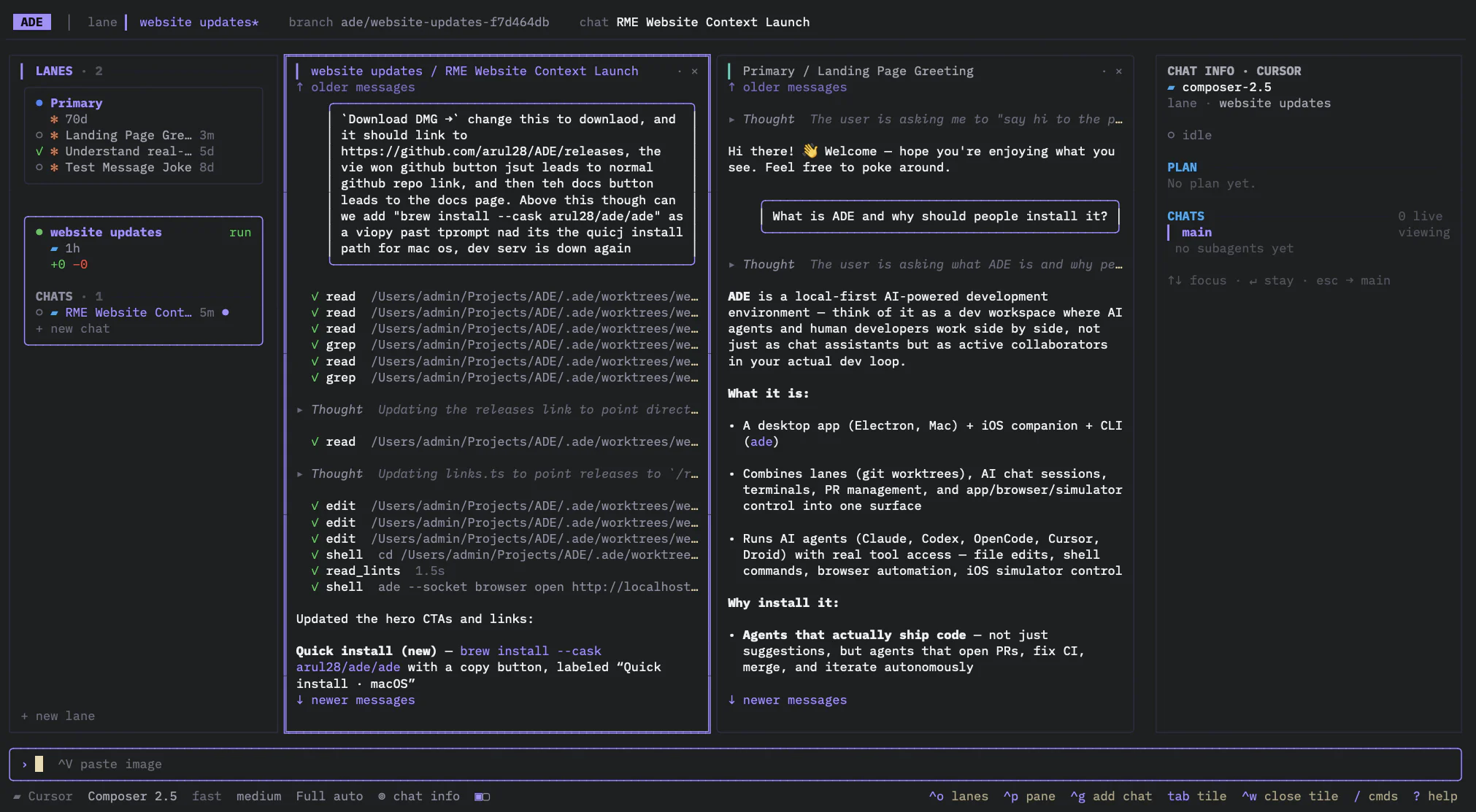This screenshot has height=812, width=1476.
Task: Expand Thought 'asking what ADE is'
Action: (926, 264)
